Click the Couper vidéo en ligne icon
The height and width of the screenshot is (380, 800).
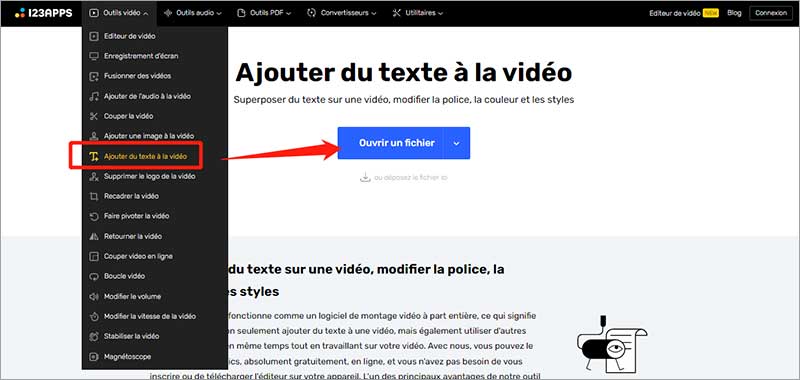[93, 257]
